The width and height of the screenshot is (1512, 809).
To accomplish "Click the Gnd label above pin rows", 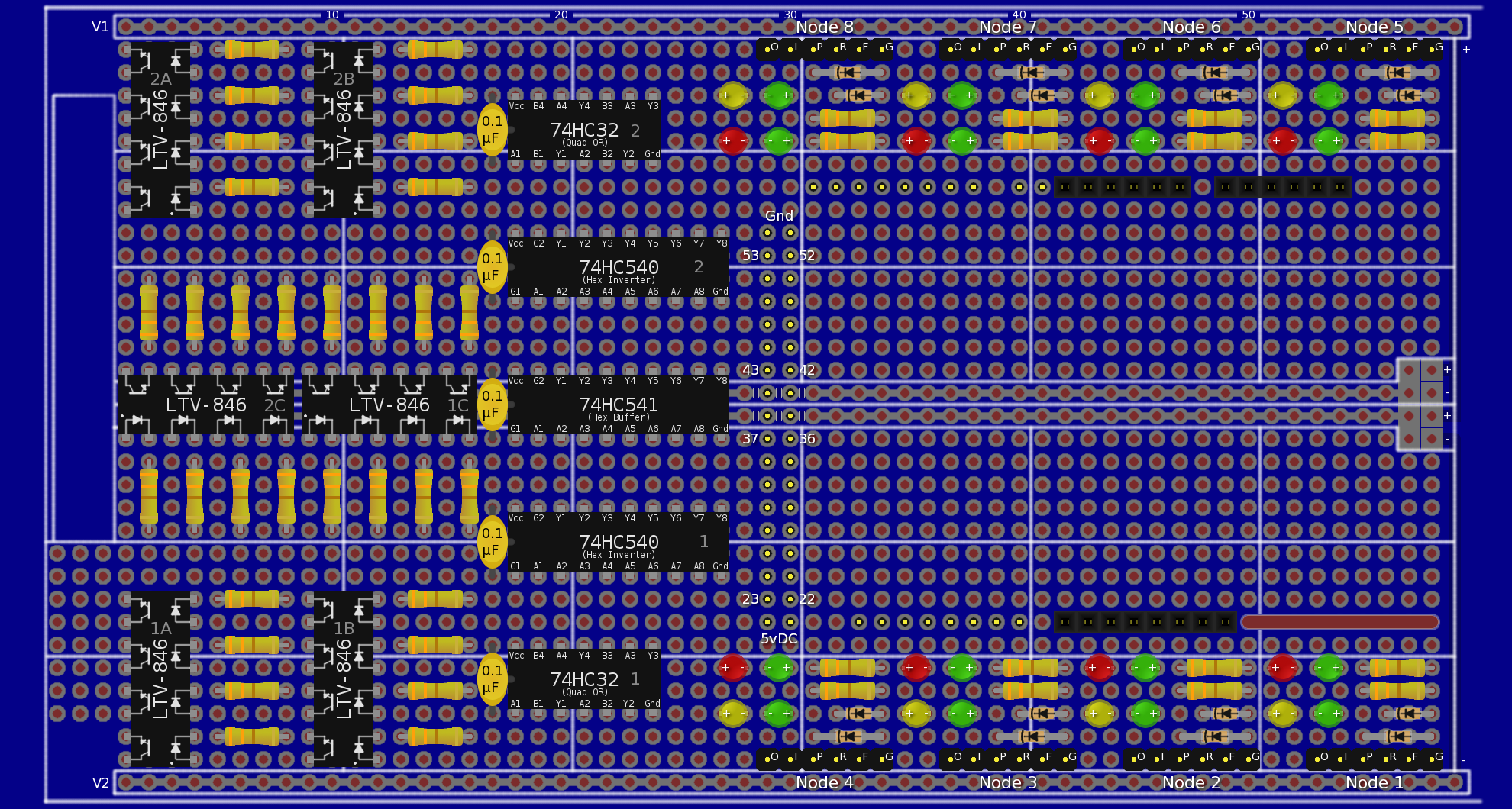I will pyautogui.click(x=779, y=216).
